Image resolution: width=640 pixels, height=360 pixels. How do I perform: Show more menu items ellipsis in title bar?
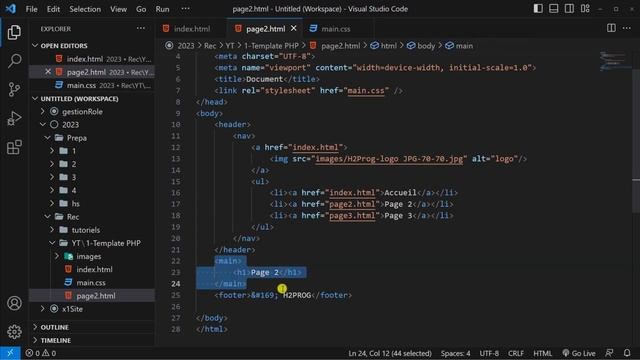pos(185,9)
